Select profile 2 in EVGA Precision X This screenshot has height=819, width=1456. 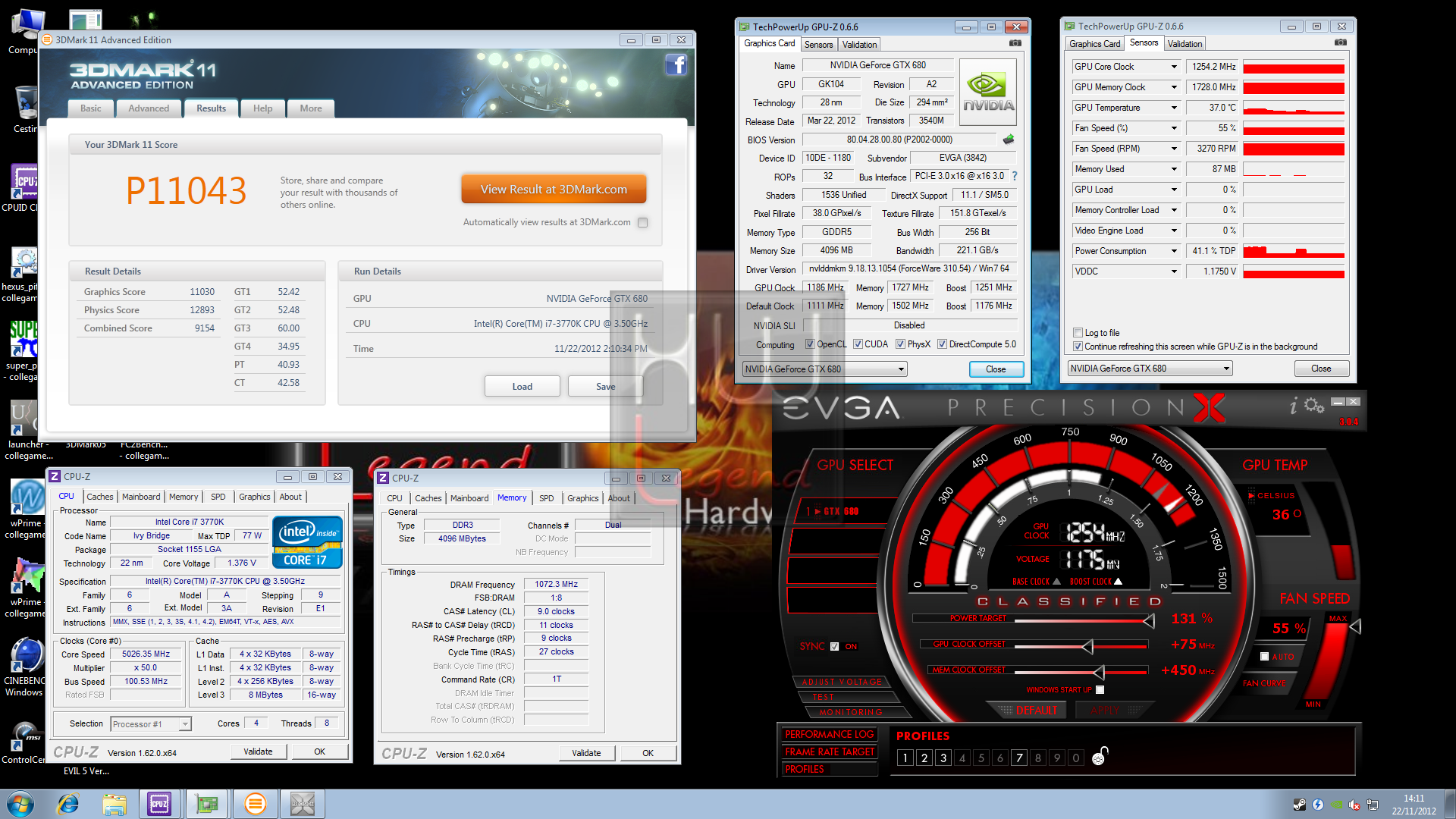[924, 758]
